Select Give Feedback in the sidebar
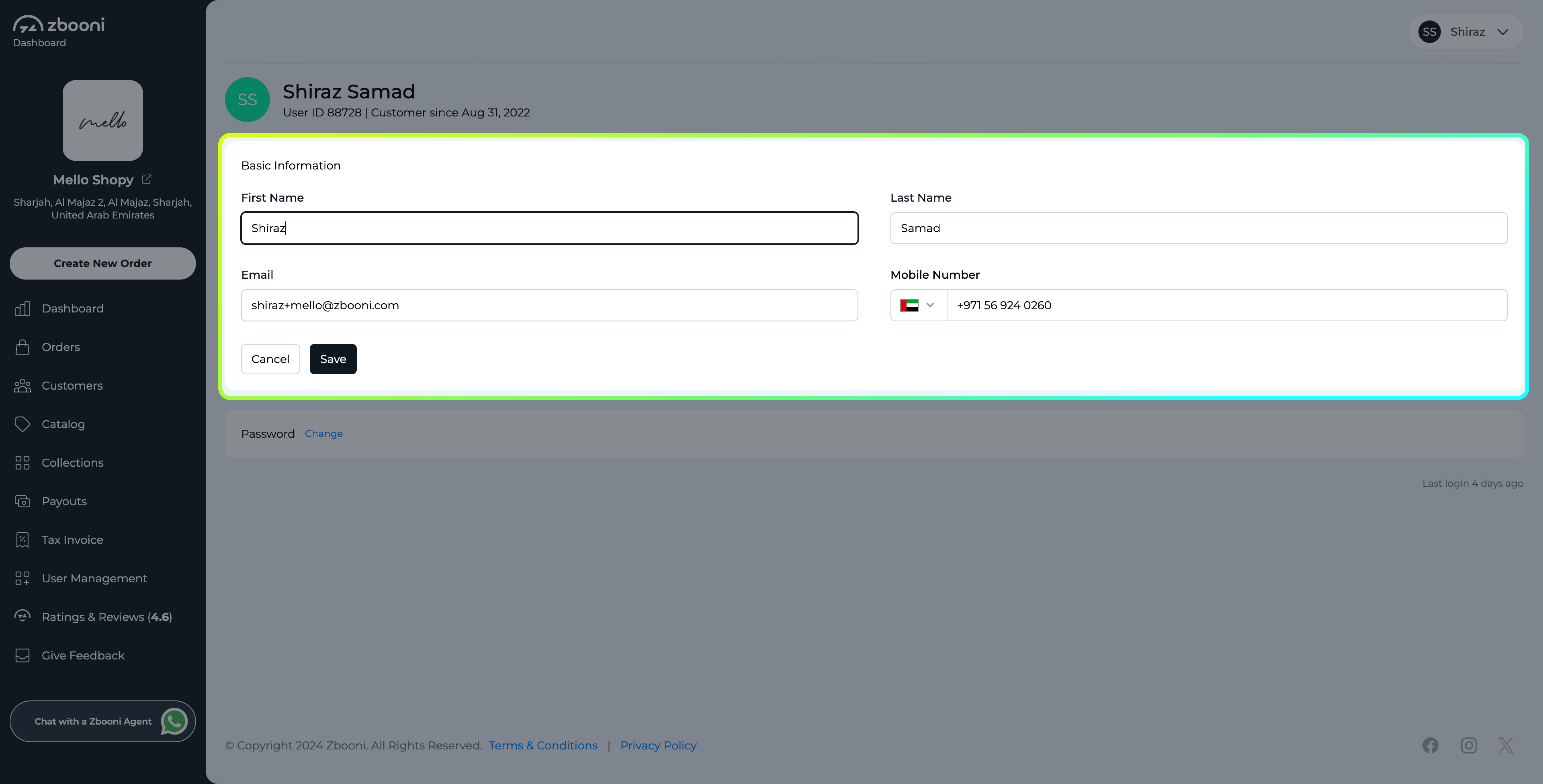 point(83,655)
